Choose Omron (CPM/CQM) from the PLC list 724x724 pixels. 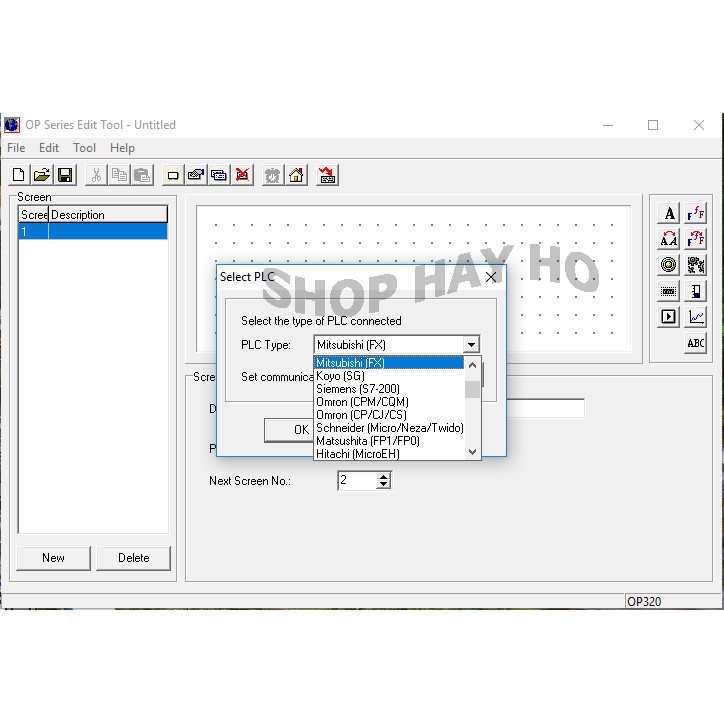tap(389, 402)
